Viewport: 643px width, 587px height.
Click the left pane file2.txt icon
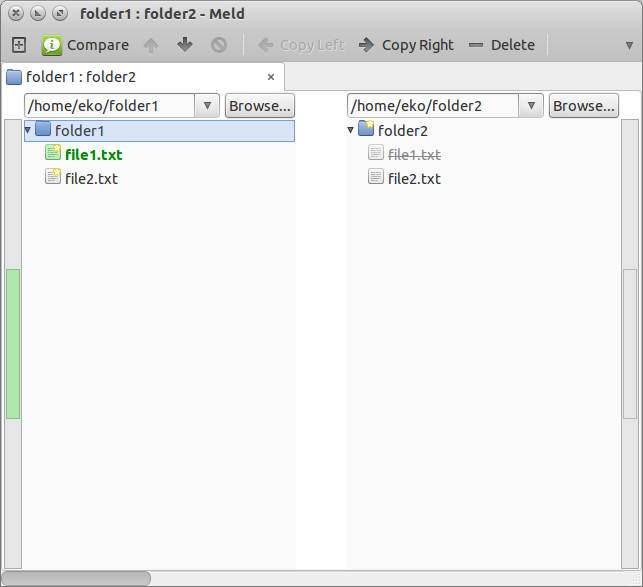click(53, 176)
